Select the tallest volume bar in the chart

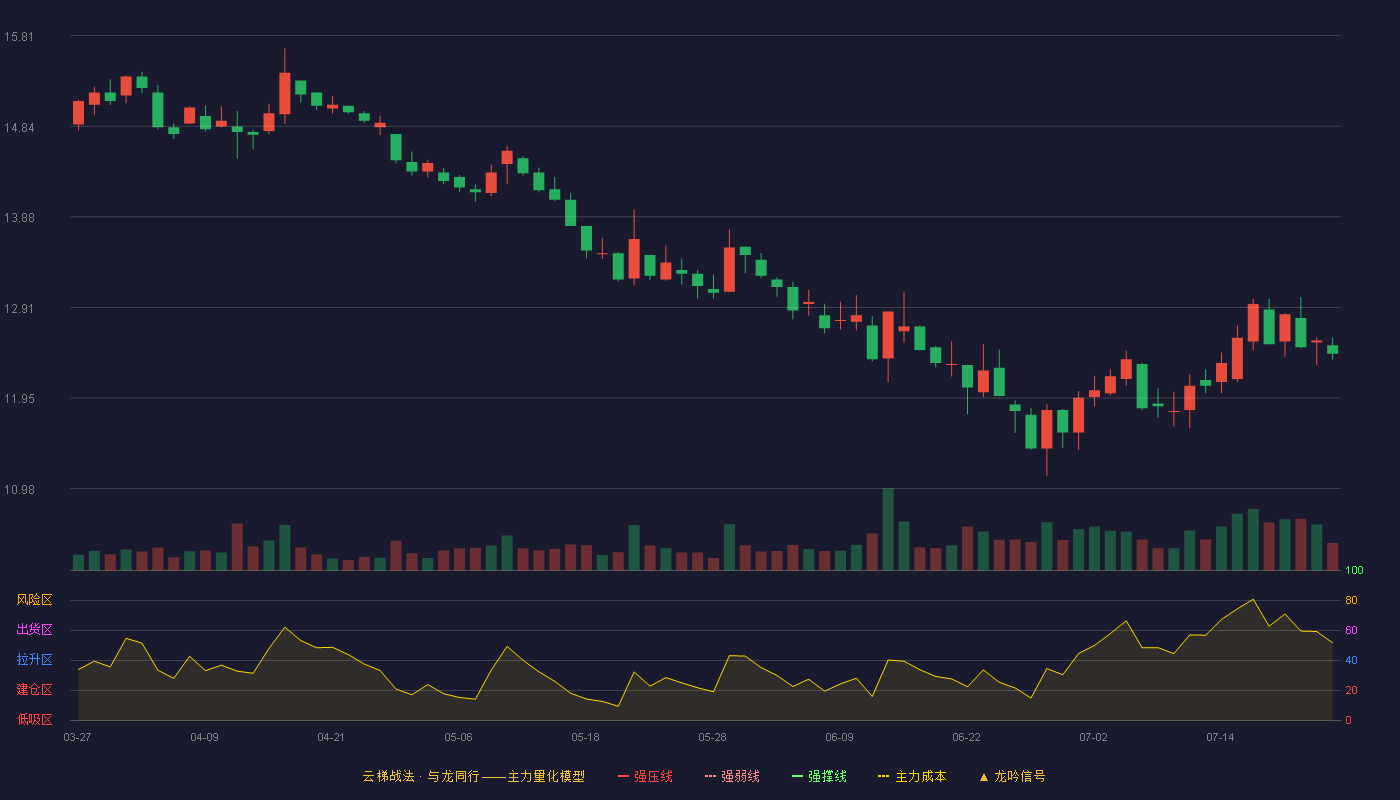(x=888, y=529)
